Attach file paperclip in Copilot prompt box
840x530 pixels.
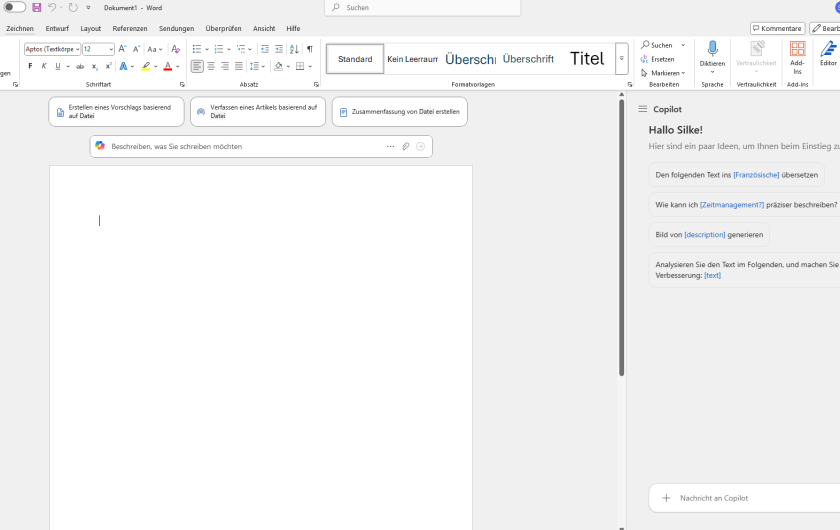click(406, 146)
